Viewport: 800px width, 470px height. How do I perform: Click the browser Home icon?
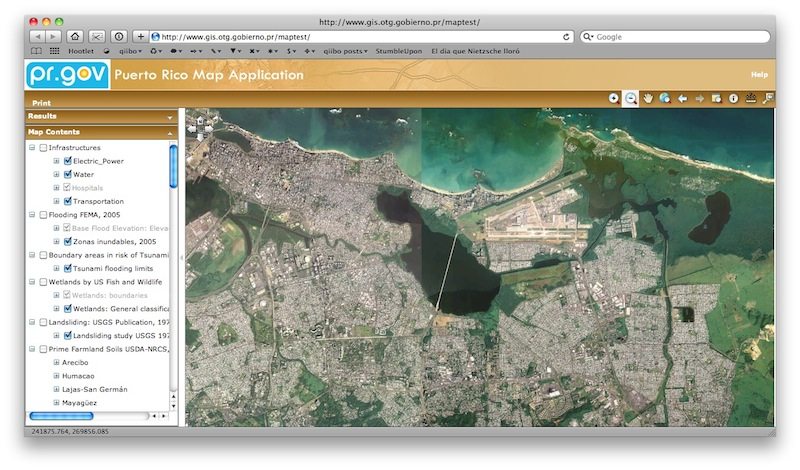tap(75, 36)
